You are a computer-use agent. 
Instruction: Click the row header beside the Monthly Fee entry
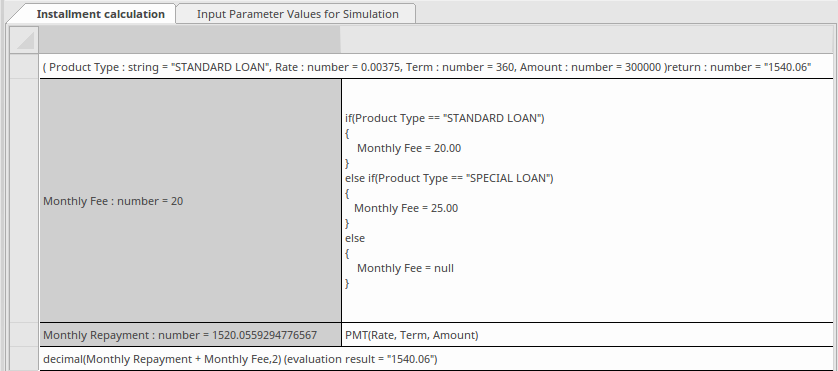pyautogui.click(x=25, y=201)
